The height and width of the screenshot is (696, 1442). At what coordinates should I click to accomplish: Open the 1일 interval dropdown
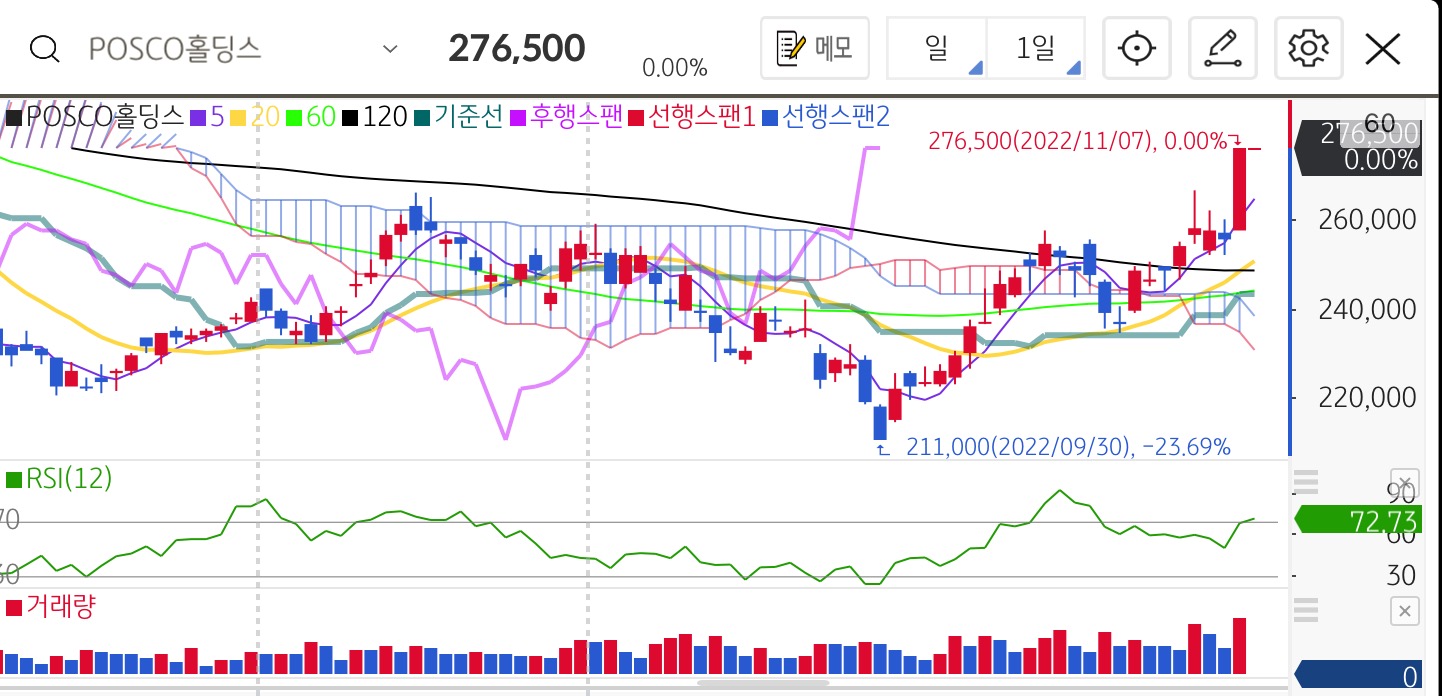point(1036,47)
